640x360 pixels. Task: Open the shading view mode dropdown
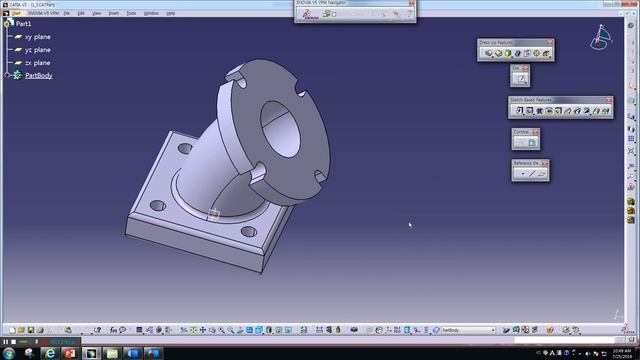pos(269,330)
